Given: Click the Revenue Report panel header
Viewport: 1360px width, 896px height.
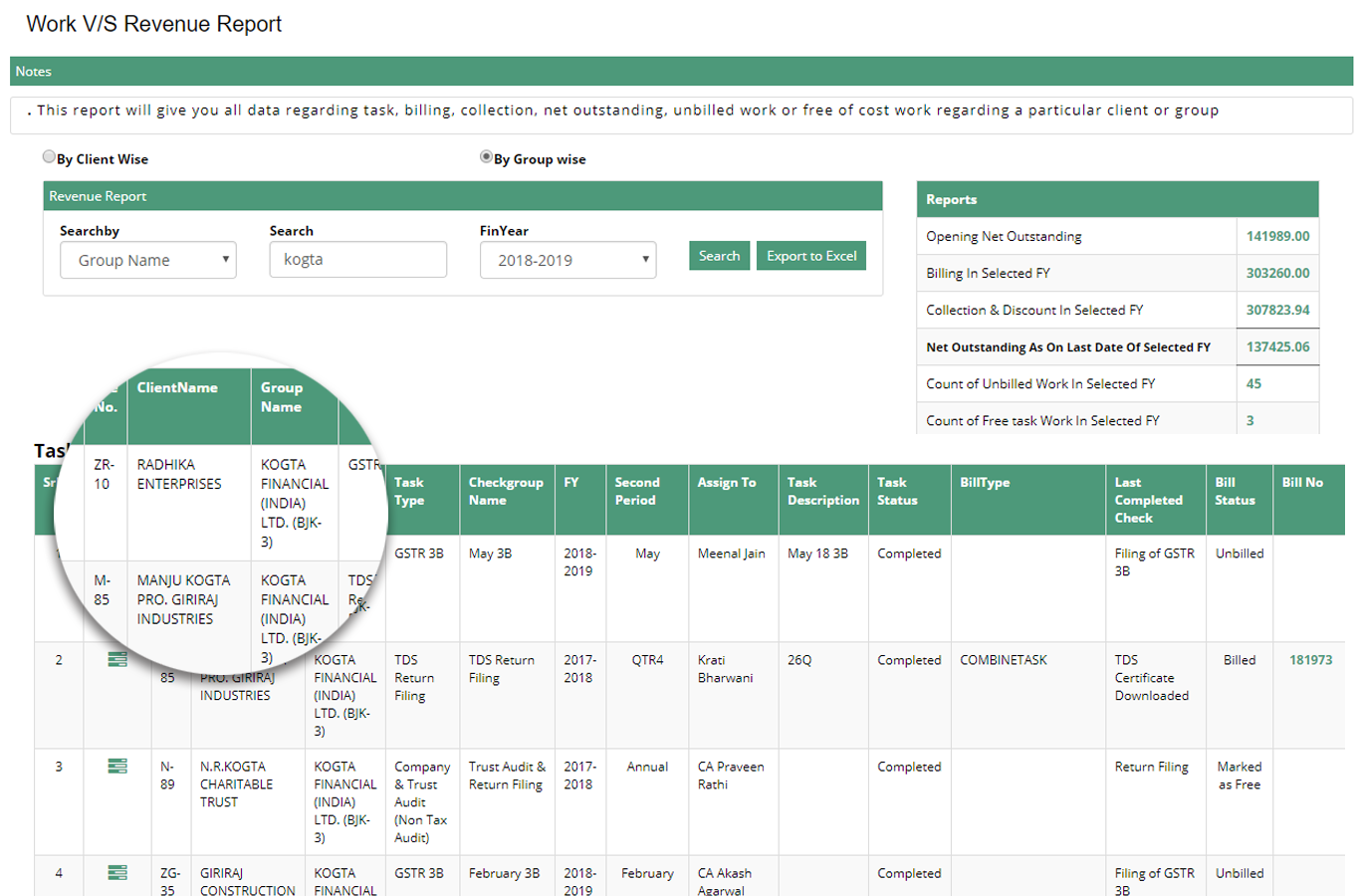Looking at the screenshot, I should (463, 196).
